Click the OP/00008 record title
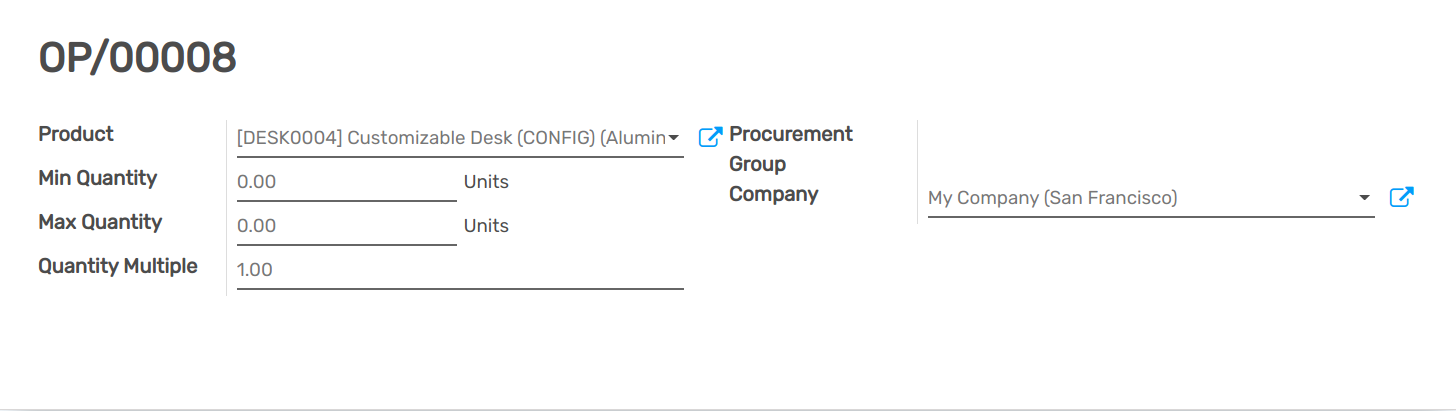 (138, 58)
